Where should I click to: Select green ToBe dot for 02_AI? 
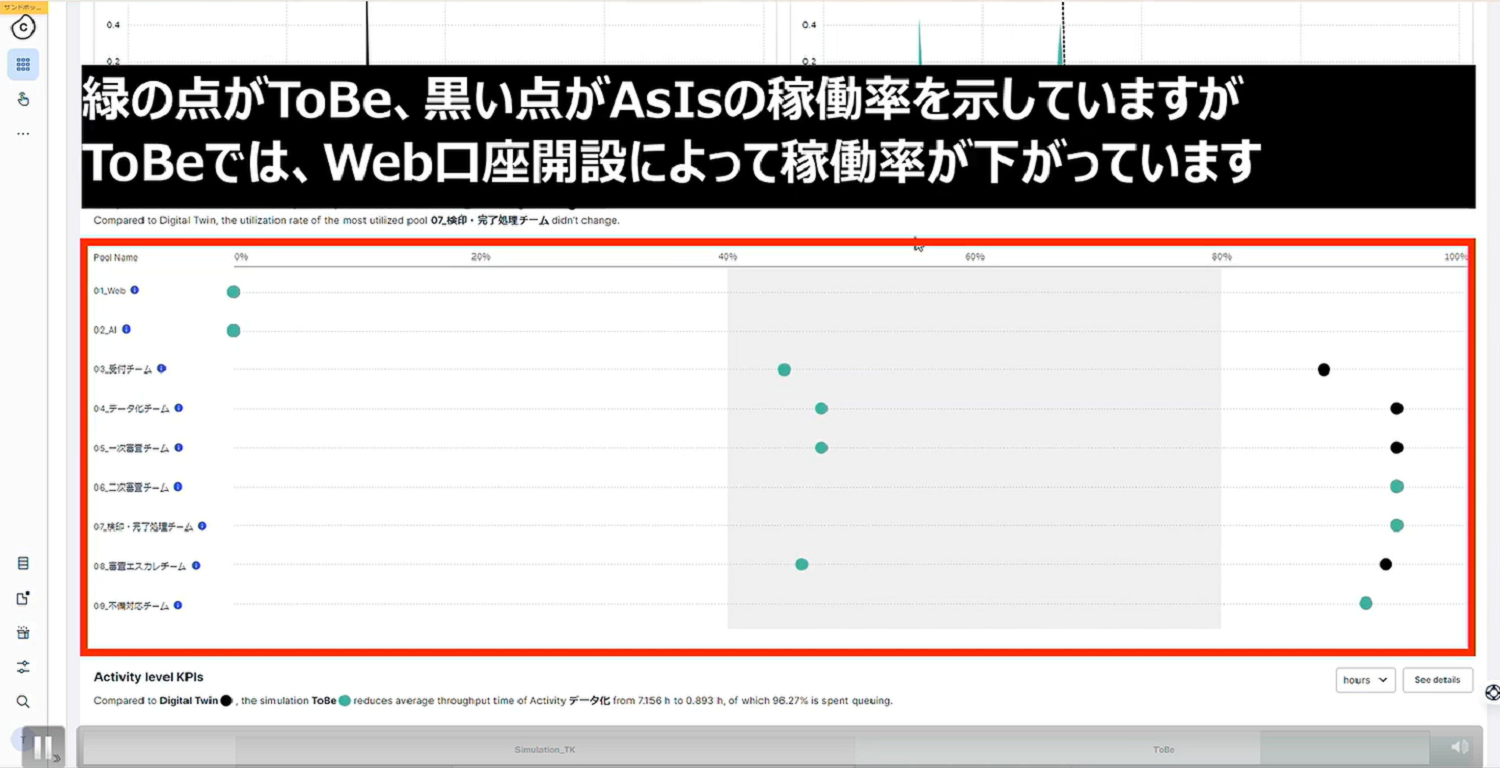(x=233, y=331)
